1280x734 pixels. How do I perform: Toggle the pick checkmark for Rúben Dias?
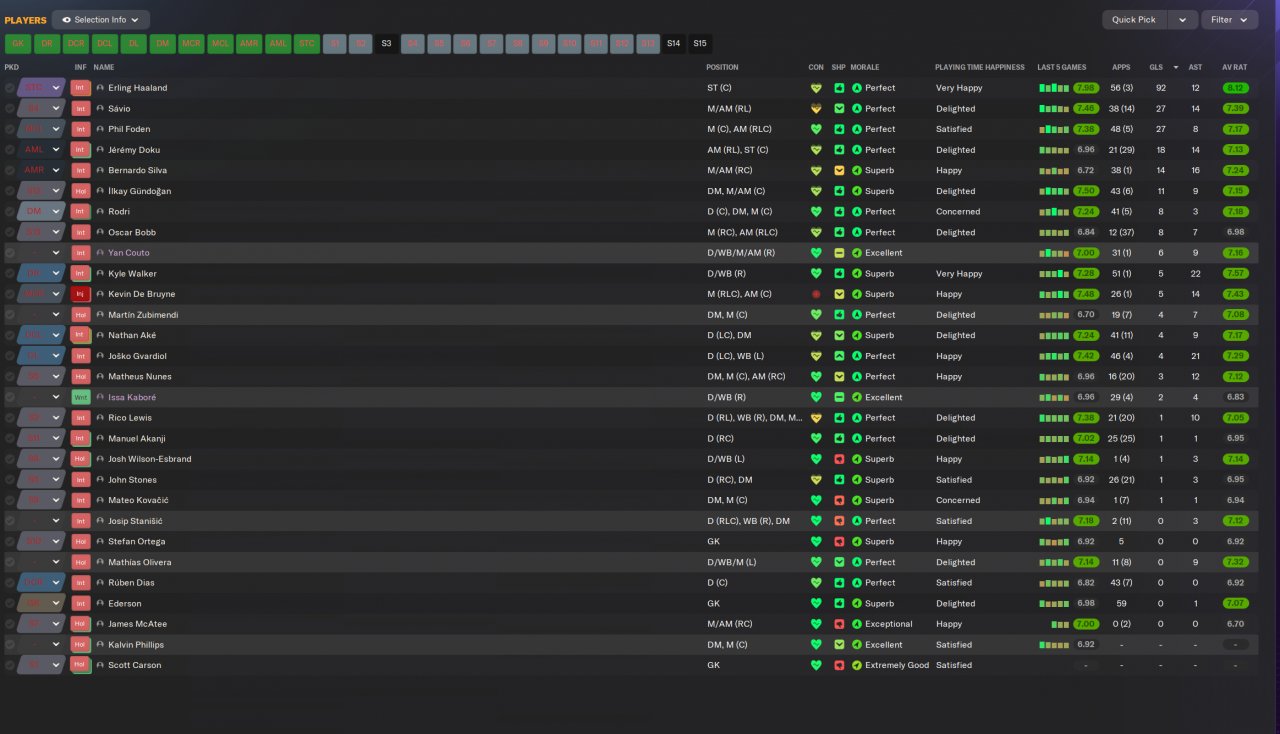pos(10,582)
